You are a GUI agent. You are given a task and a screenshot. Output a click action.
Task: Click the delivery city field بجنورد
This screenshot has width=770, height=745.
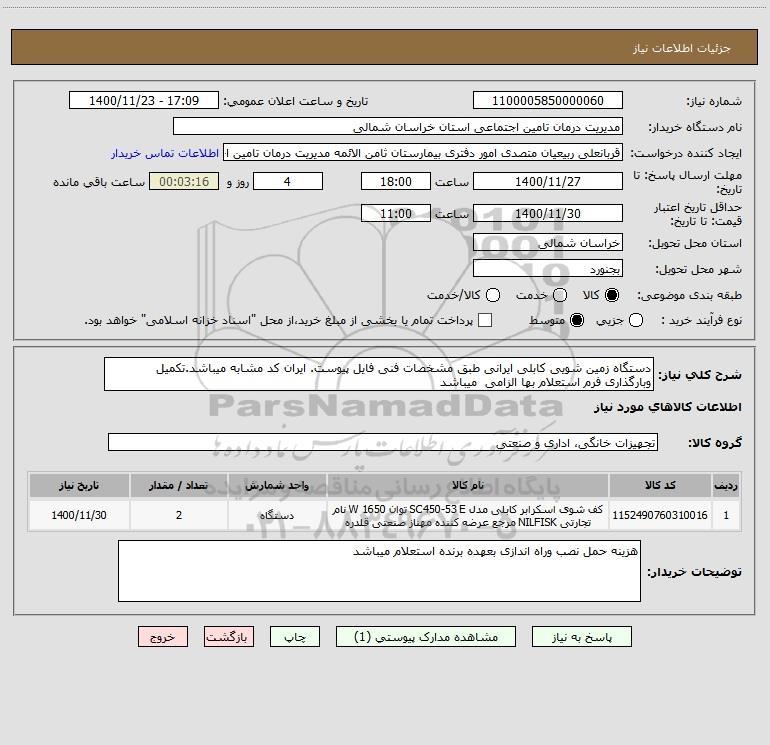(548, 269)
